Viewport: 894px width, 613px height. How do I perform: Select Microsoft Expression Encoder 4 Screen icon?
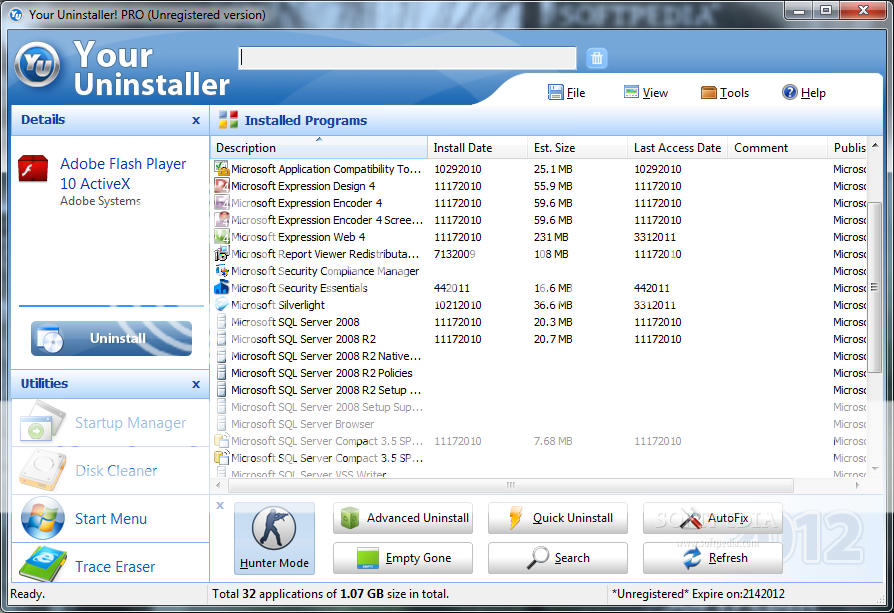click(221, 220)
